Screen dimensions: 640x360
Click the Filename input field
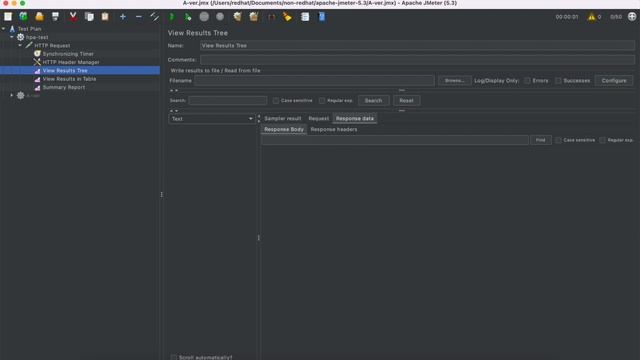(x=314, y=80)
